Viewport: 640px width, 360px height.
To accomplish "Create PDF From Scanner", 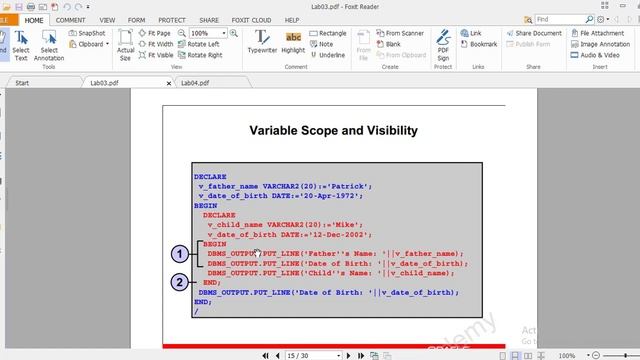I will pos(400,33).
